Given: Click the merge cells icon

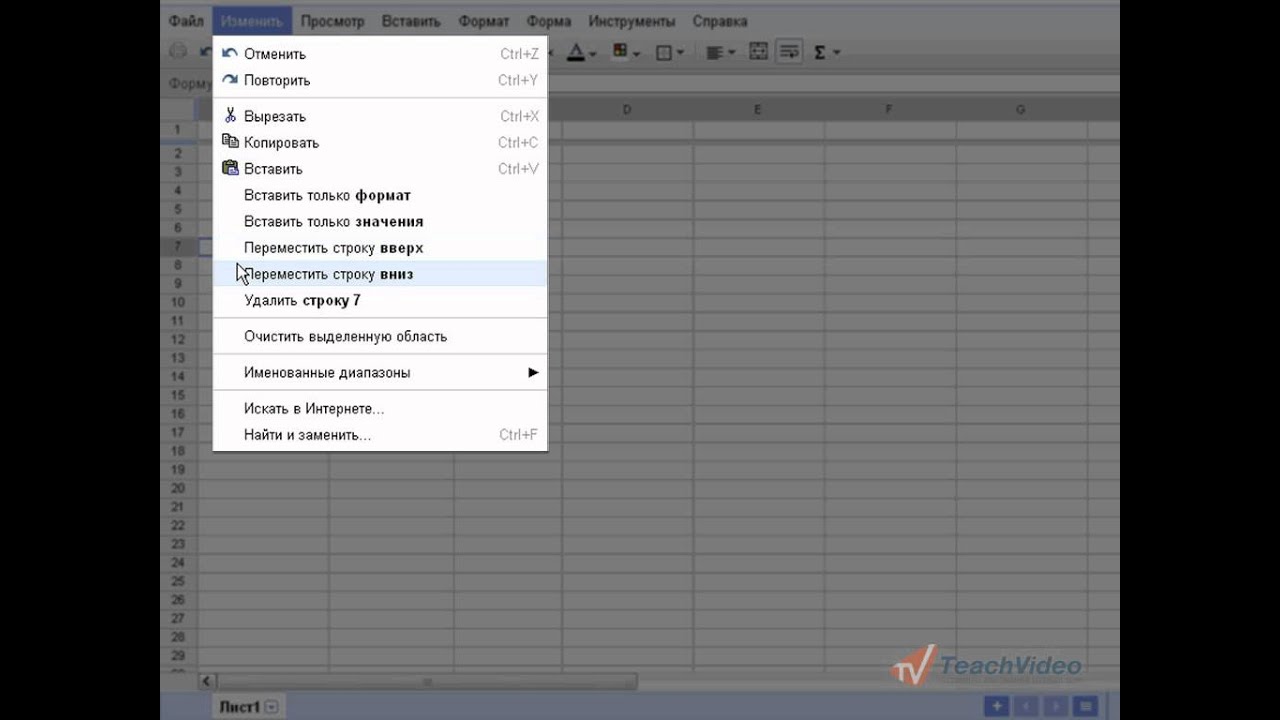Looking at the screenshot, I should (758, 51).
